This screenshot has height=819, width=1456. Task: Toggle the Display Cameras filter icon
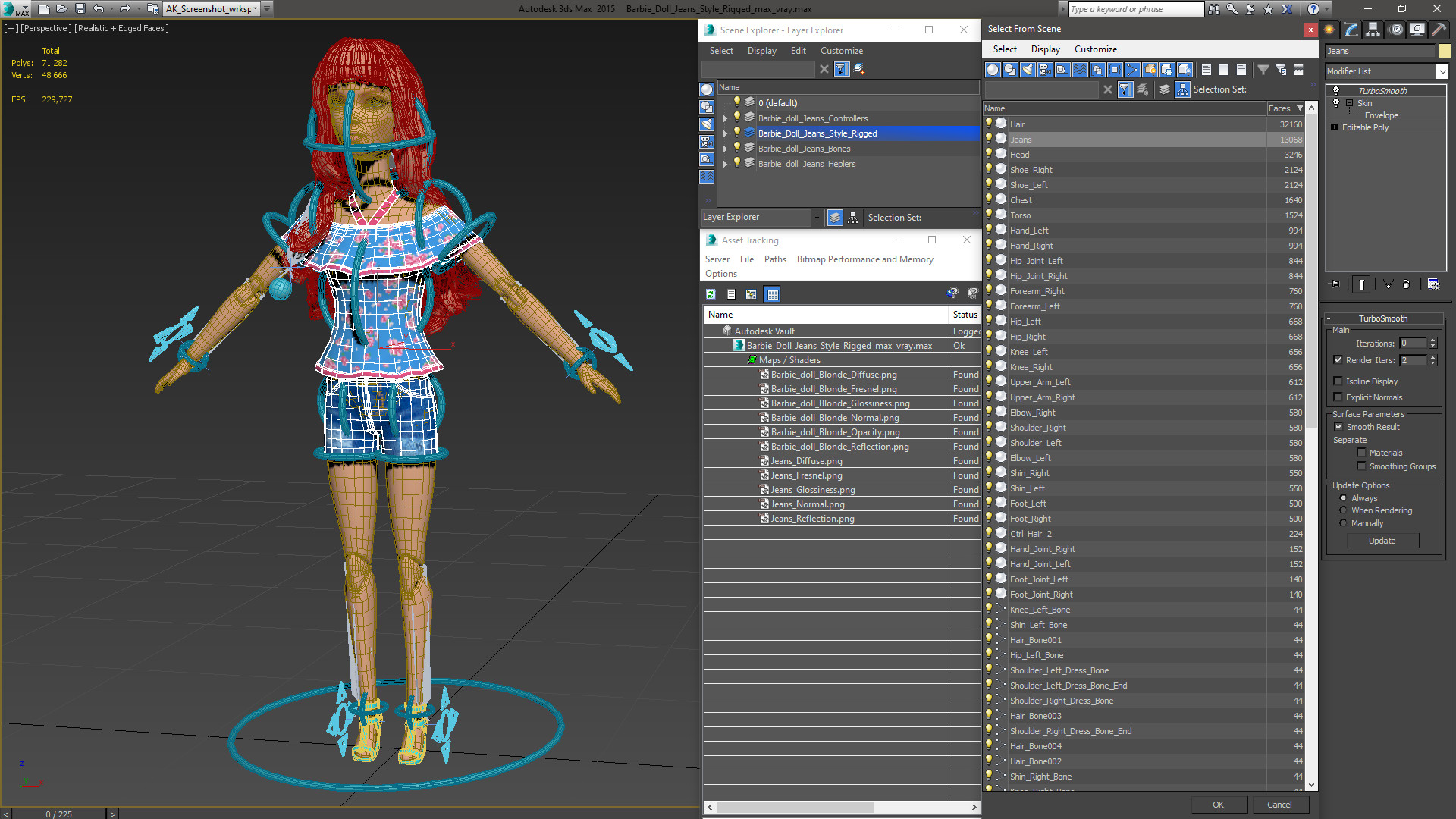point(1045,70)
